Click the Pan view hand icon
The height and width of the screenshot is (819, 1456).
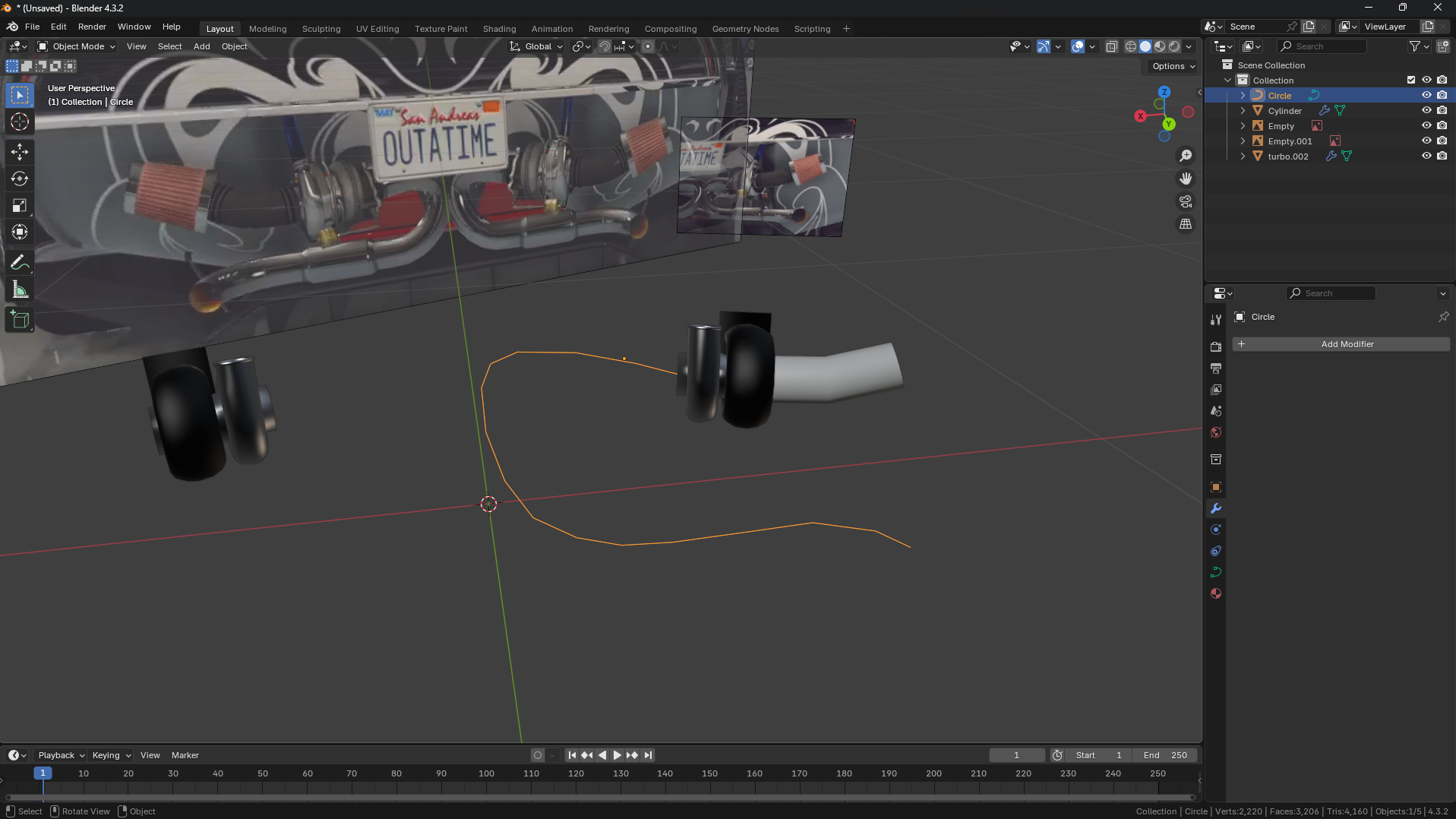pos(1186,179)
